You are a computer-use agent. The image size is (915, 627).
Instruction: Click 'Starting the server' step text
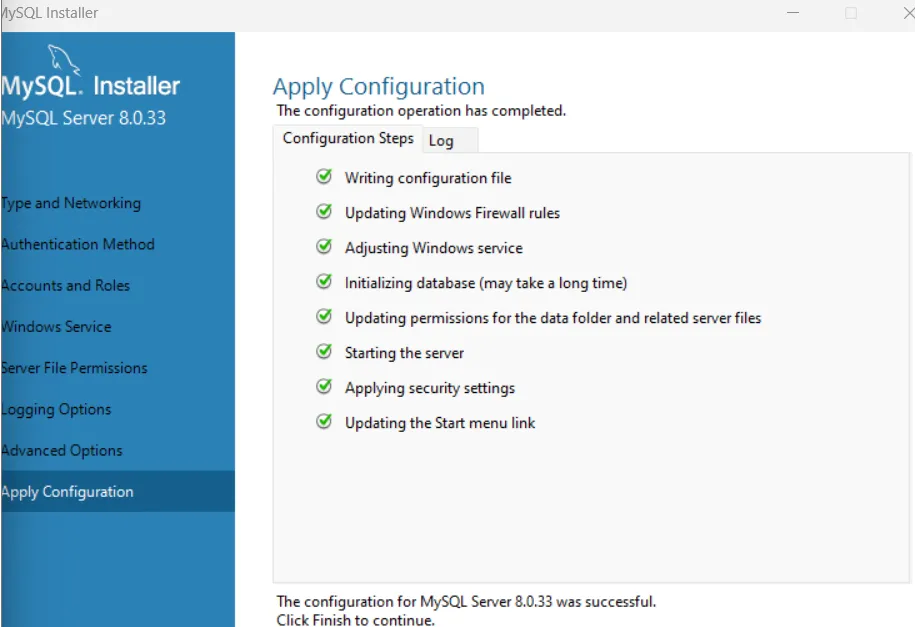404,353
